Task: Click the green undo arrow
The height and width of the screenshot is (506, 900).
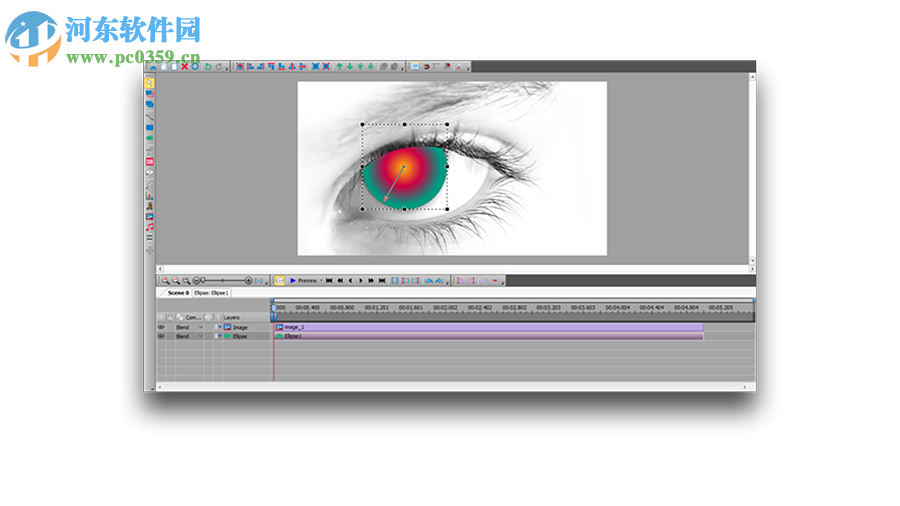Action: pyautogui.click(x=208, y=67)
